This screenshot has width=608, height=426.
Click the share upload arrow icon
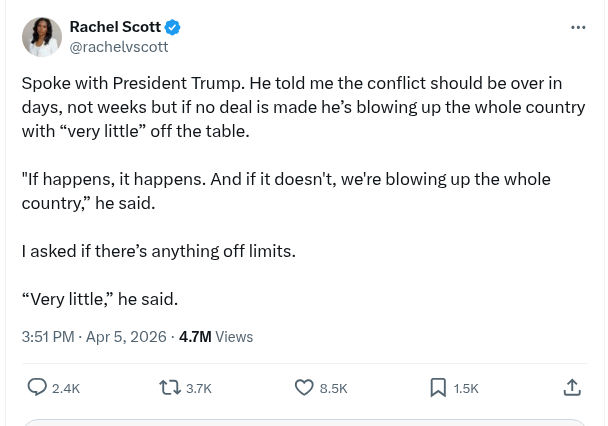pos(572,387)
